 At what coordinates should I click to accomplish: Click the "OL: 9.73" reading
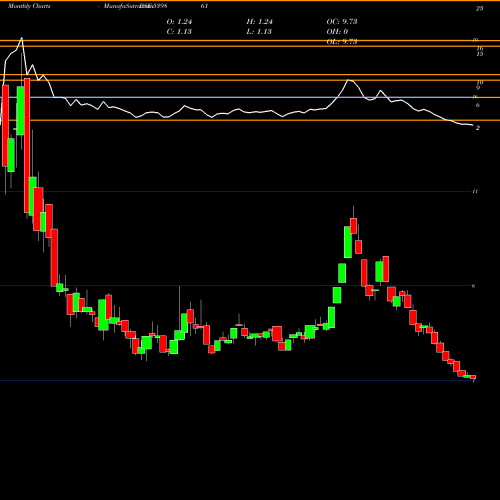coord(342,41)
